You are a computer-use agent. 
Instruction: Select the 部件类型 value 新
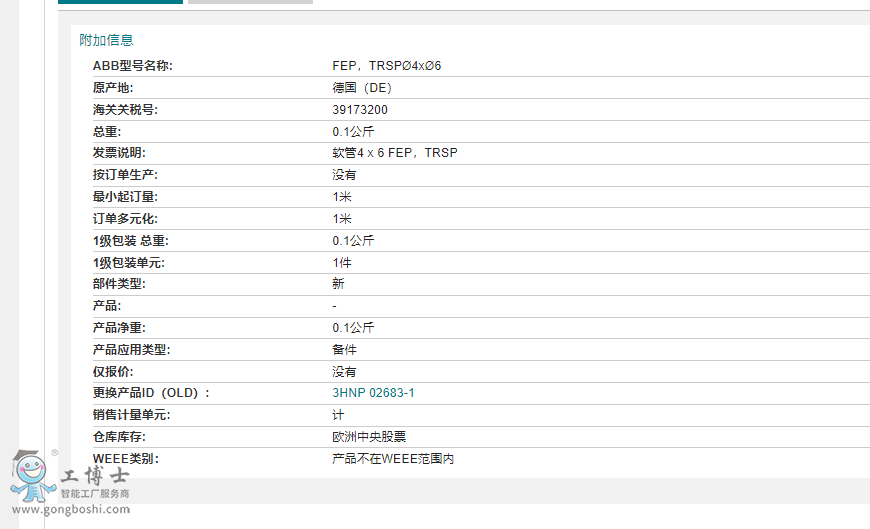coord(338,284)
